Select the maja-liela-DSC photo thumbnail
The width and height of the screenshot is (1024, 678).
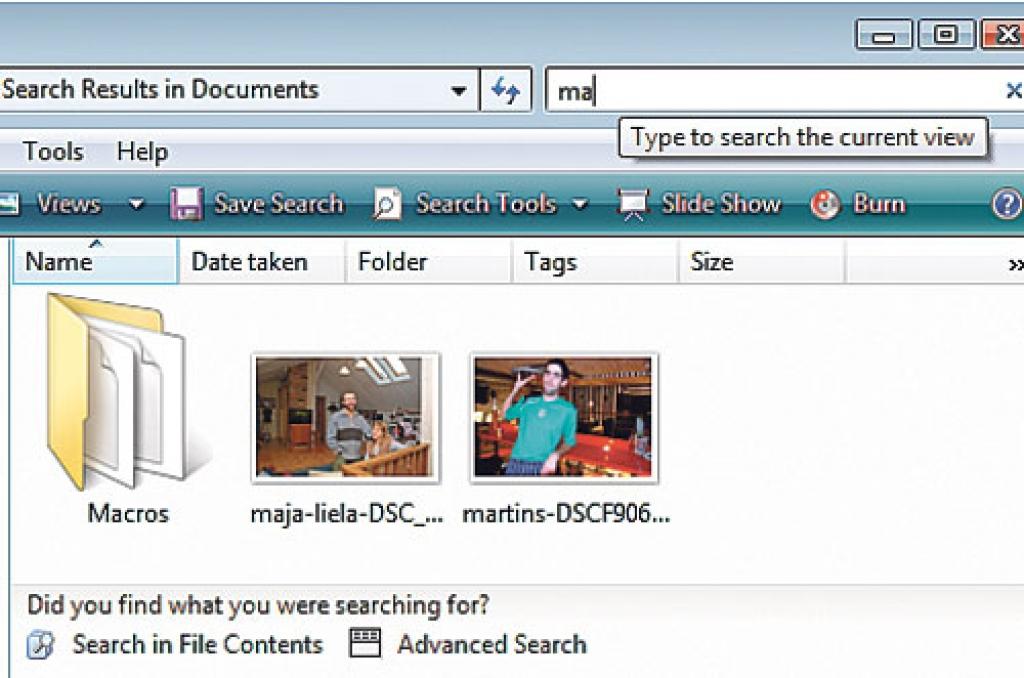pos(345,416)
